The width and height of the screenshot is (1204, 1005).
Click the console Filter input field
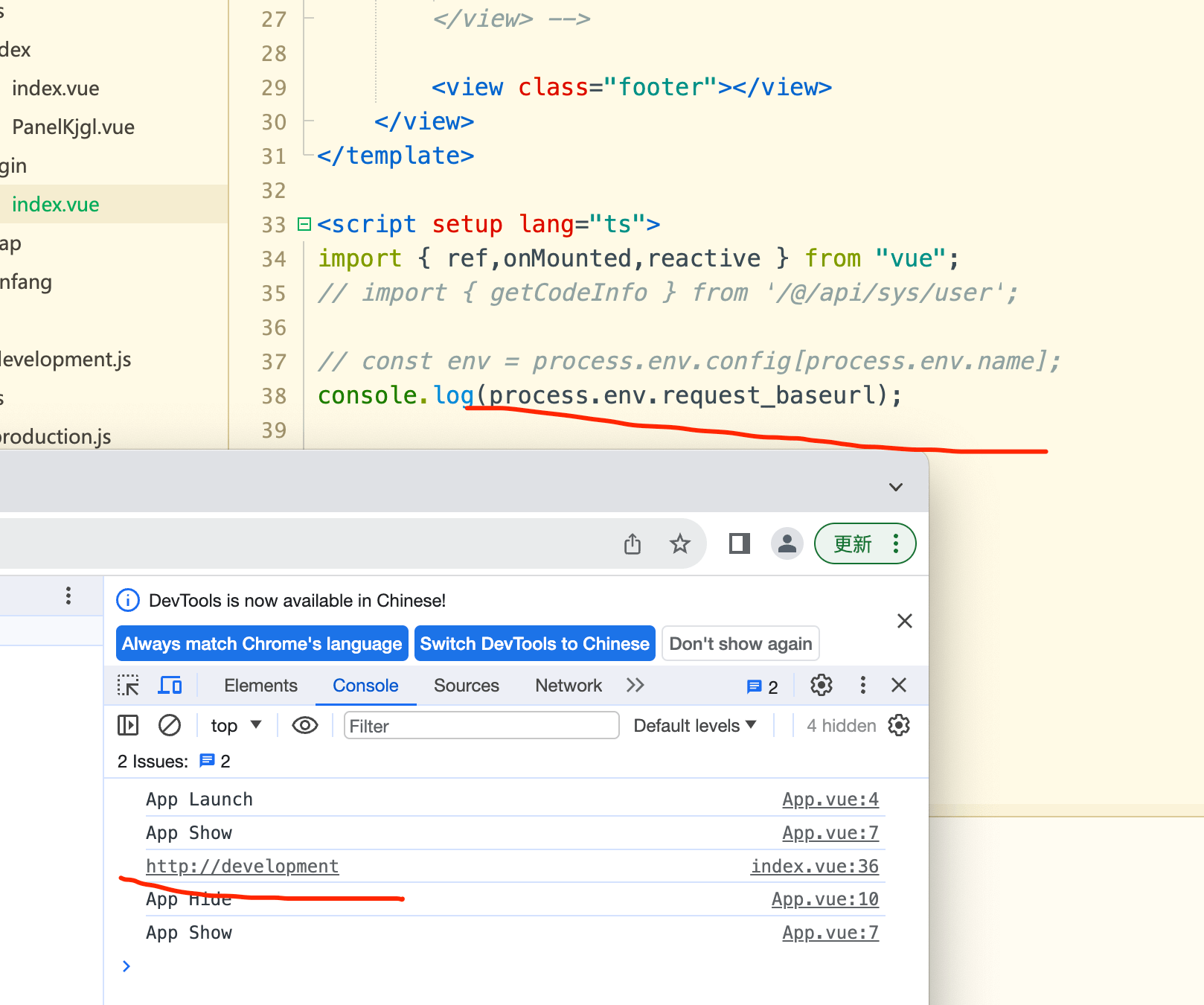point(481,725)
